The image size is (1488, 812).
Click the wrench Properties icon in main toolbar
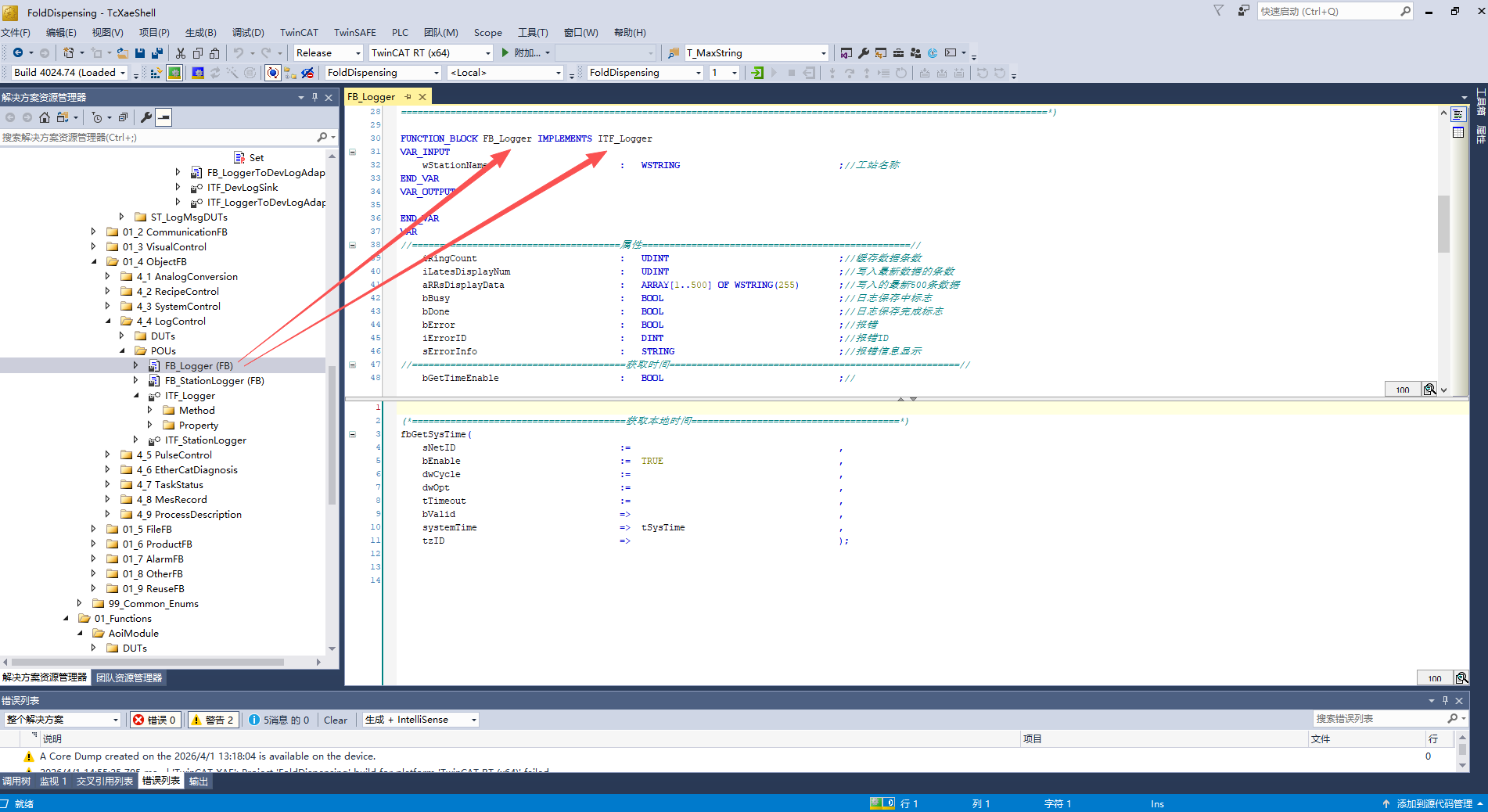click(864, 53)
